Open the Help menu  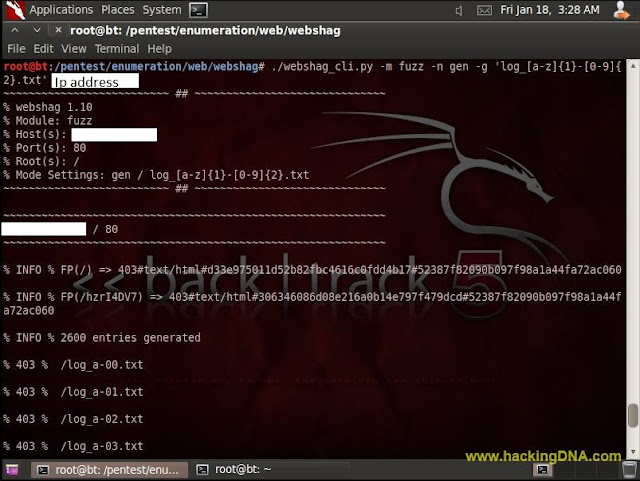point(160,49)
